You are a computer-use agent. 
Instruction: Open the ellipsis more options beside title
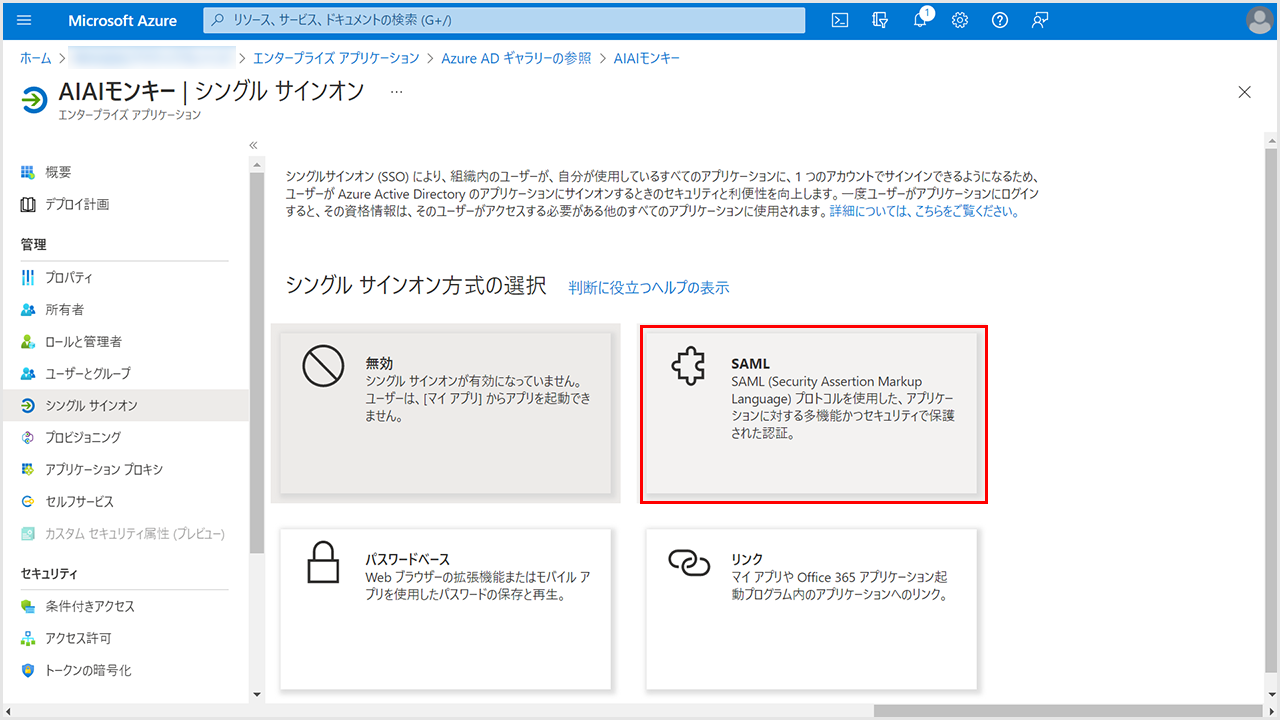[396, 92]
